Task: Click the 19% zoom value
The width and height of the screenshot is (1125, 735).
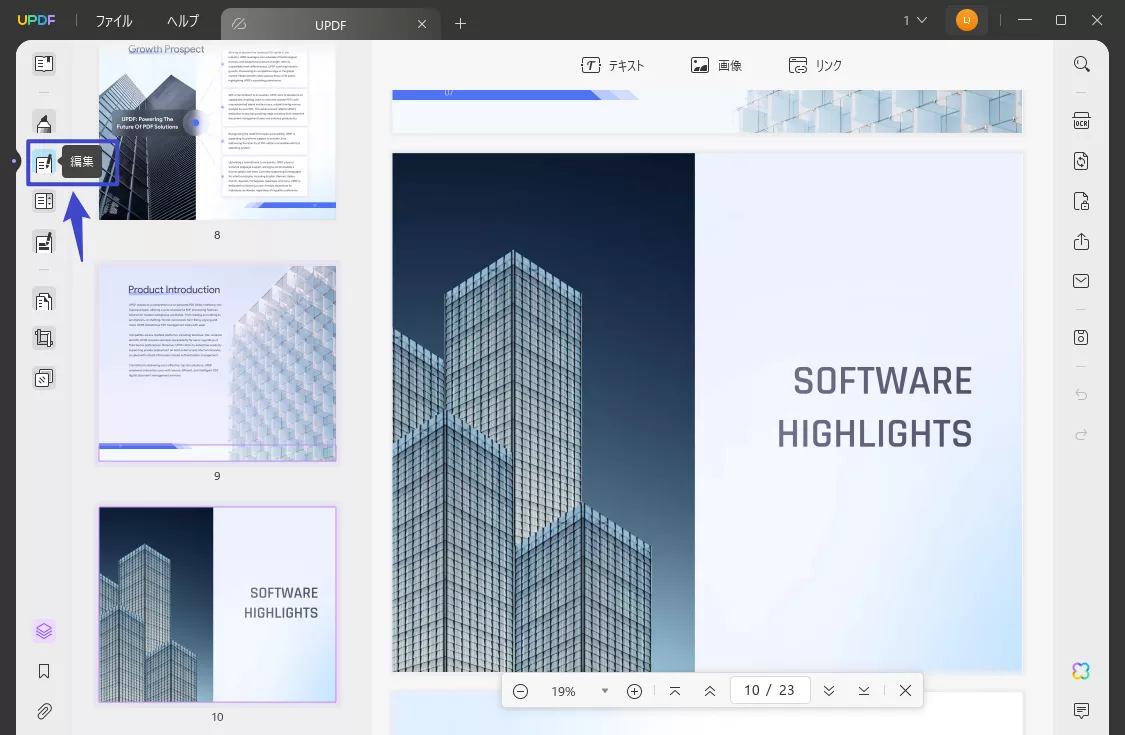Action: pos(563,691)
